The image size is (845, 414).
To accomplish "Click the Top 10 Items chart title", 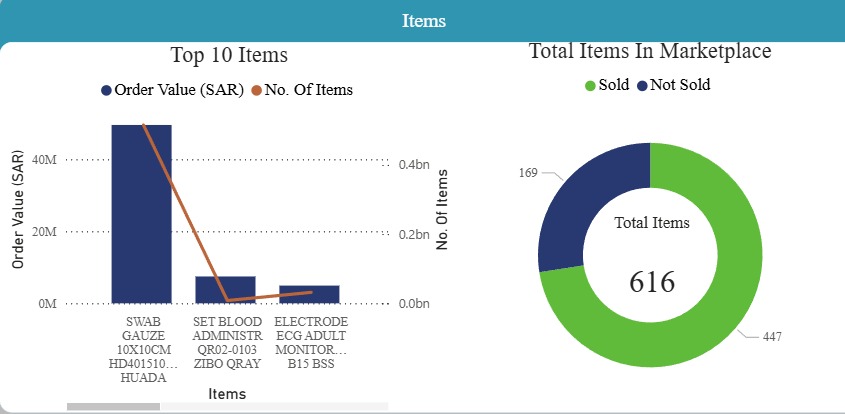I will pyautogui.click(x=229, y=55).
